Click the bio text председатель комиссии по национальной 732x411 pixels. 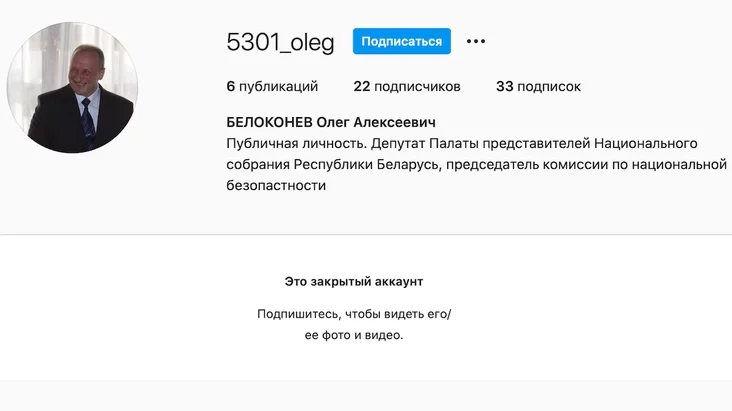click(586, 164)
